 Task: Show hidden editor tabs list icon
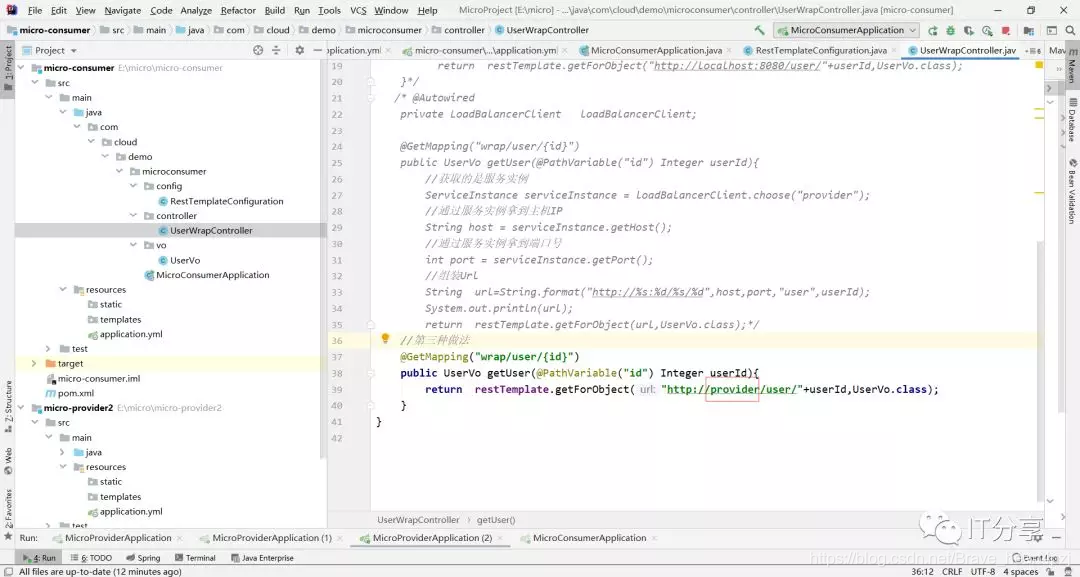(x=1032, y=51)
